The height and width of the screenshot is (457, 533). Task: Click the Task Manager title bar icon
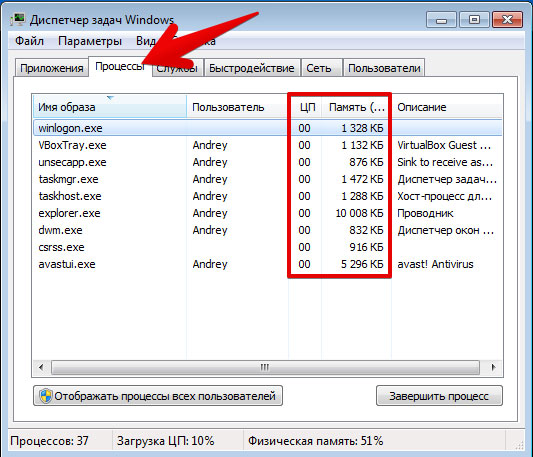(x=17, y=20)
